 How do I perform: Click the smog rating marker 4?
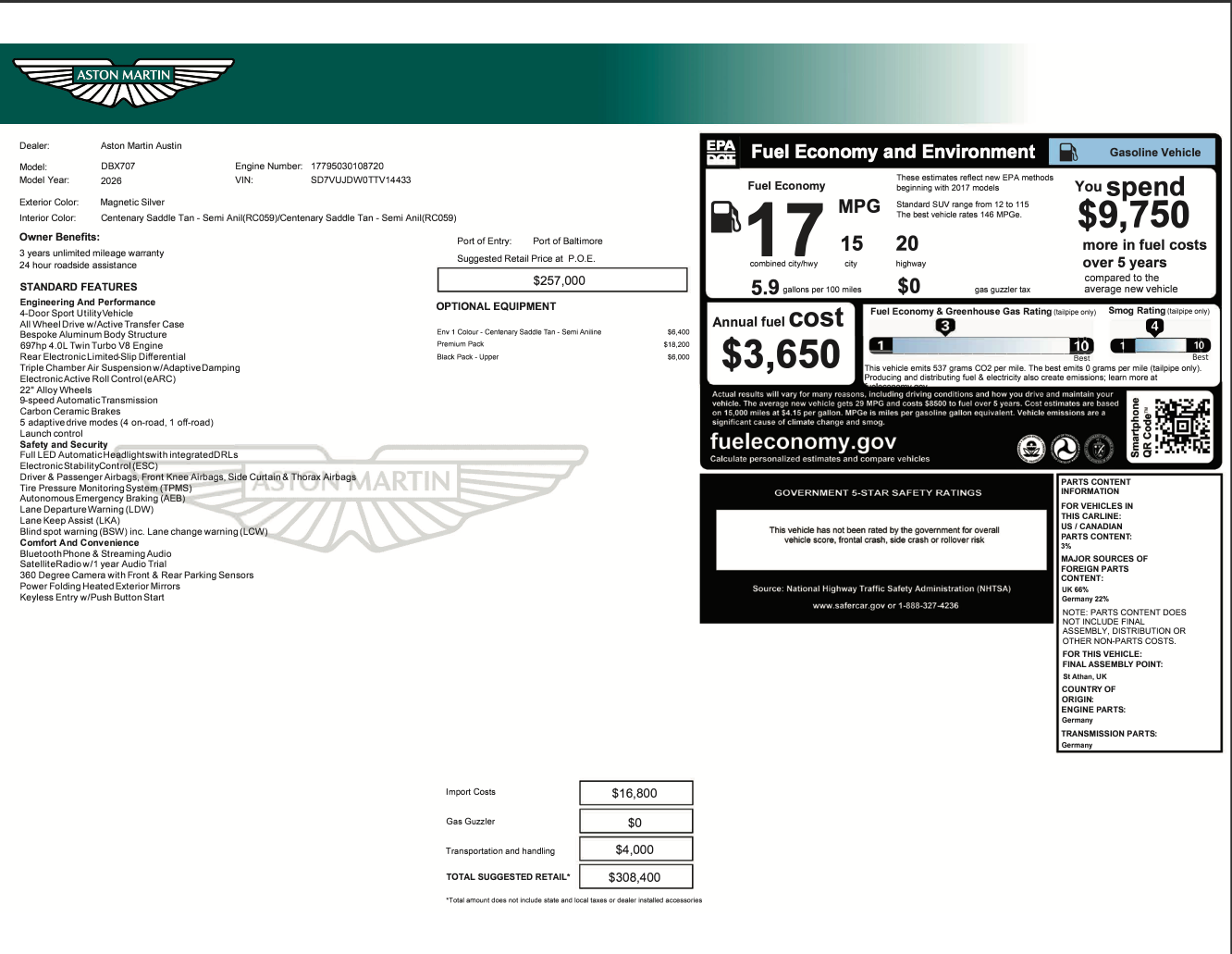[1154, 326]
